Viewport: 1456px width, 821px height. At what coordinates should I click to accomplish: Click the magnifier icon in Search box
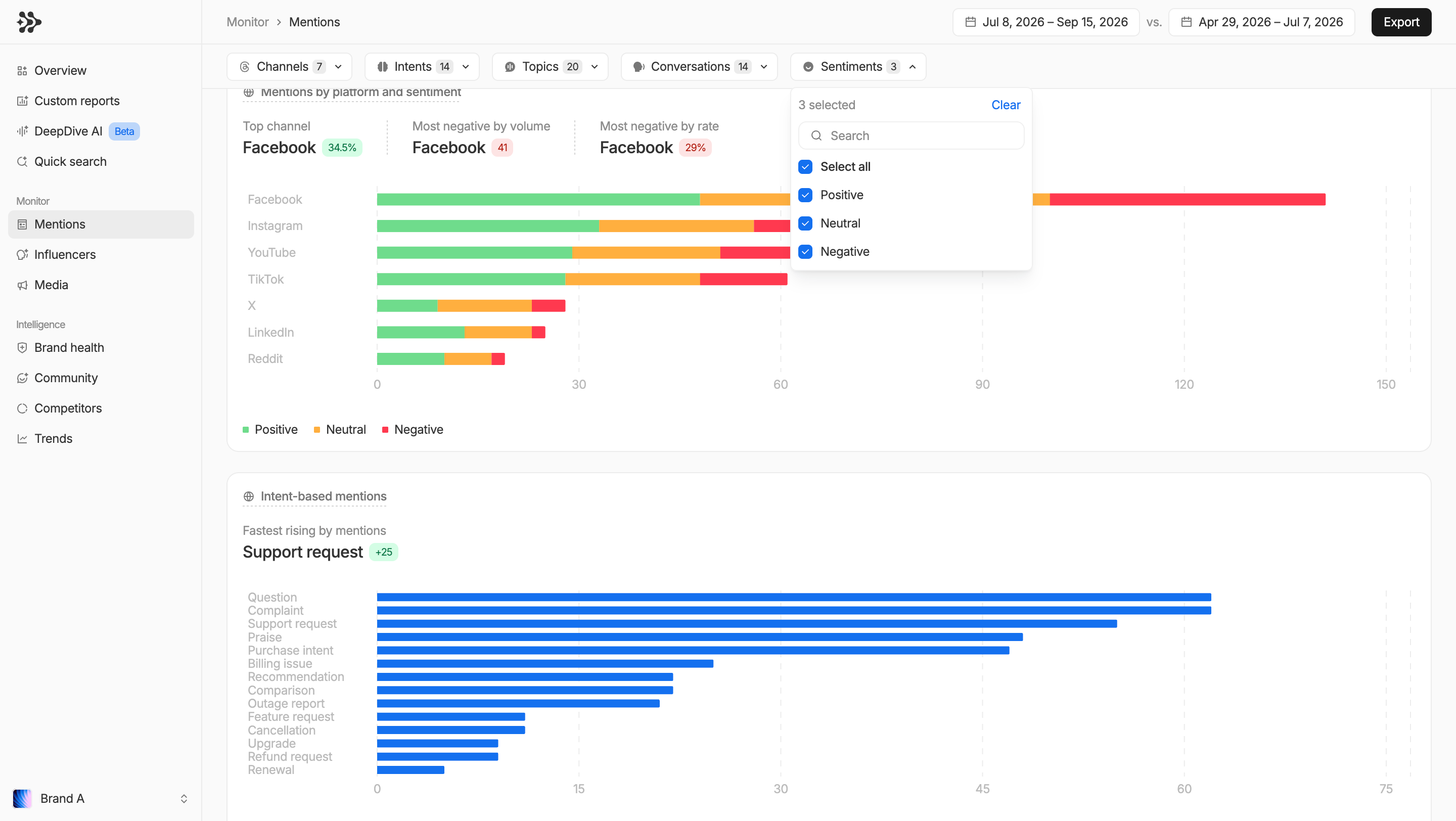[816, 135]
